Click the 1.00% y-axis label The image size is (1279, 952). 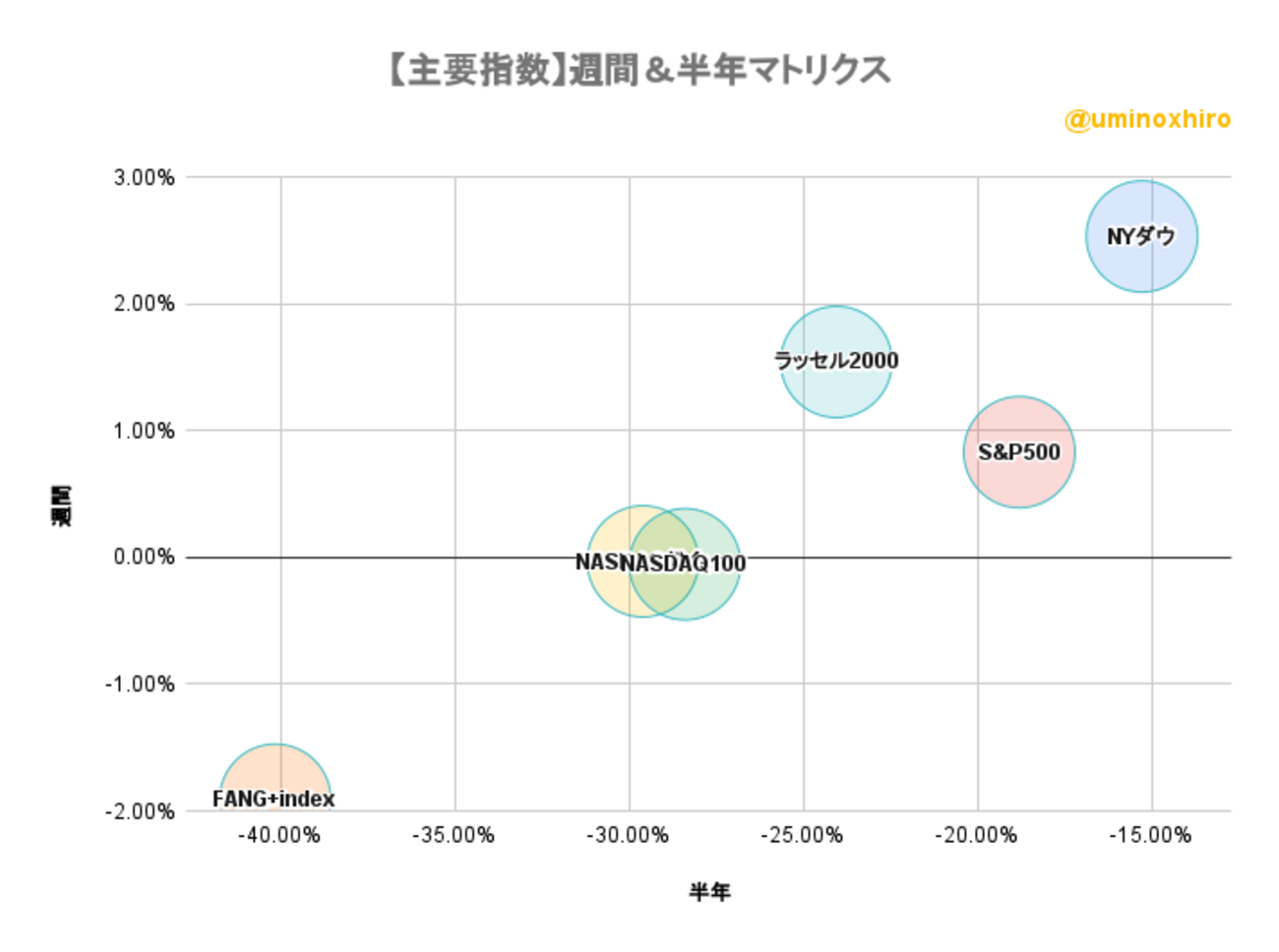click(x=144, y=431)
